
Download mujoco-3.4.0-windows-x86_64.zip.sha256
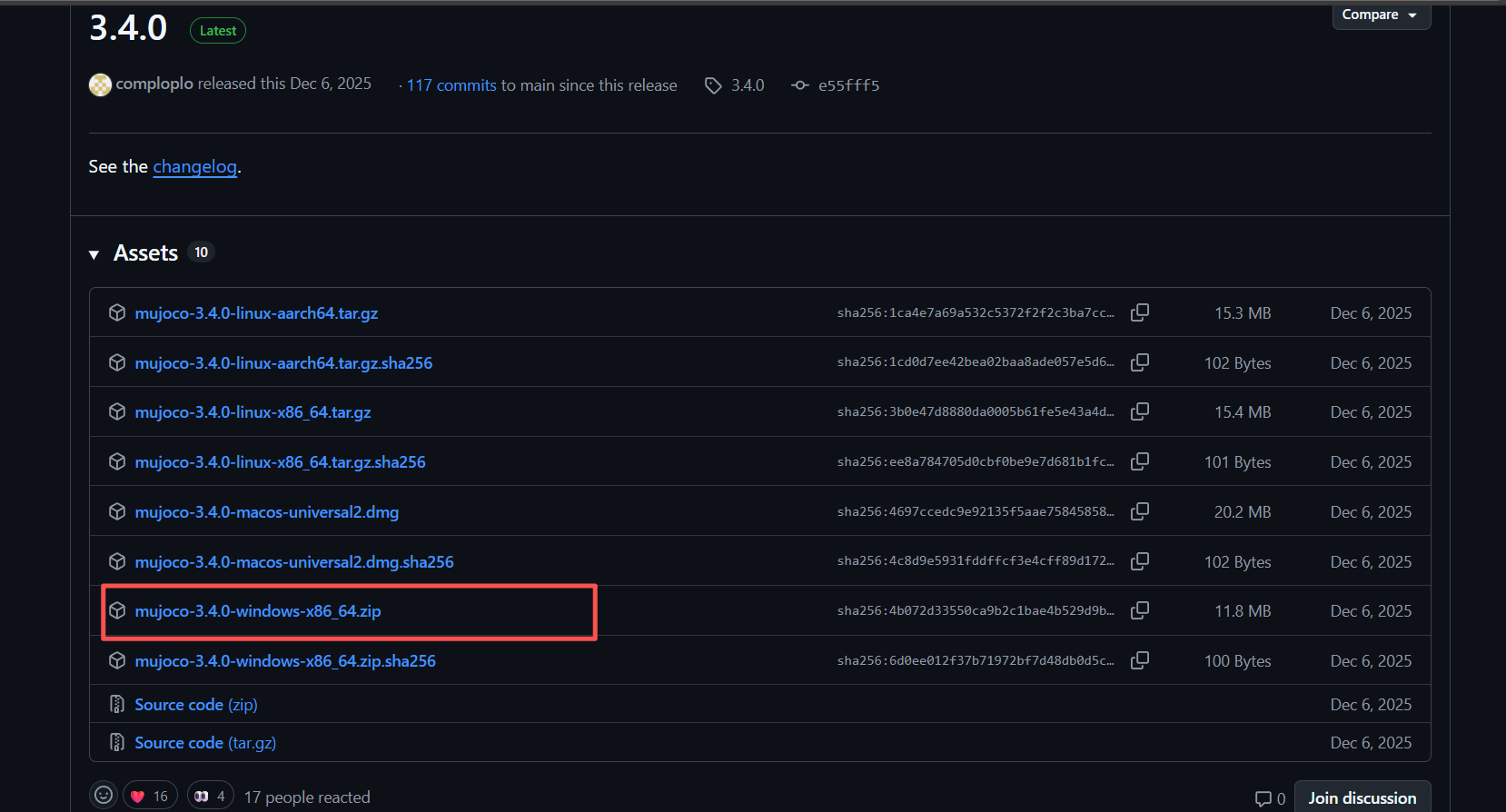point(285,661)
